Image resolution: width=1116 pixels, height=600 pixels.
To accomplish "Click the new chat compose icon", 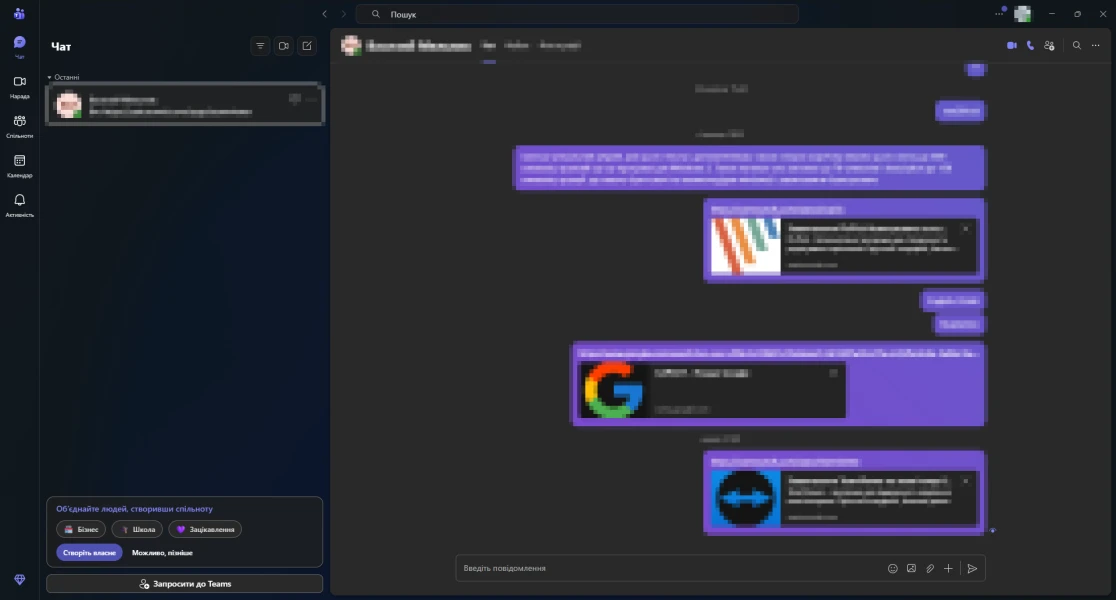I will tap(307, 46).
